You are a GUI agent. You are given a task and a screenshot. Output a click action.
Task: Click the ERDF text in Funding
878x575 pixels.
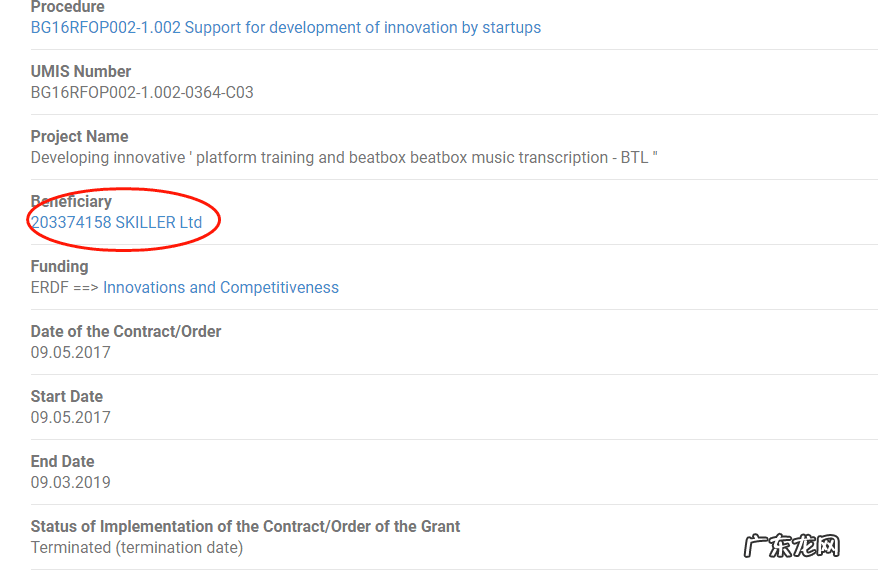pos(50,288)
